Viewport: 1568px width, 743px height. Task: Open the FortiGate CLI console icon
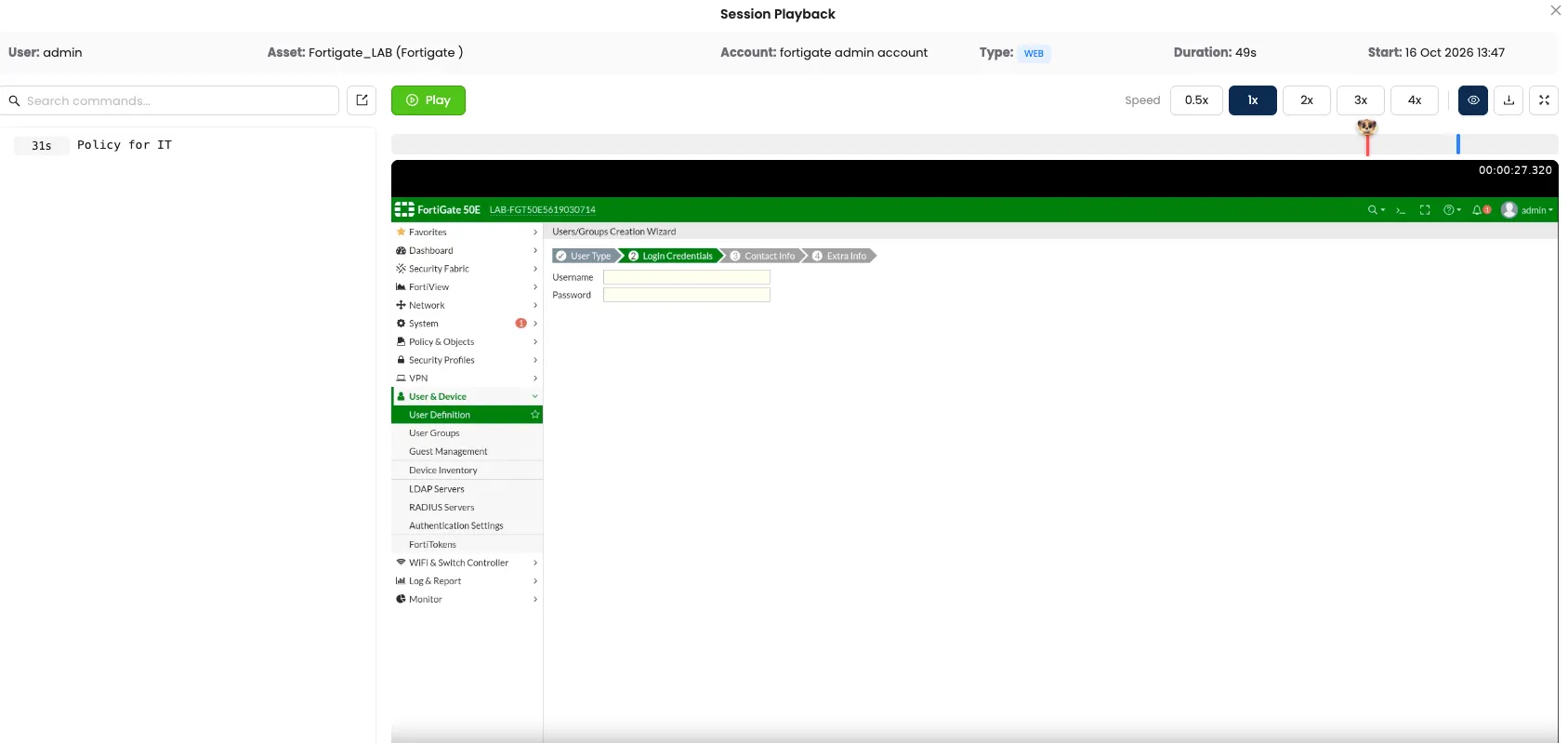tap(1400, 210)
